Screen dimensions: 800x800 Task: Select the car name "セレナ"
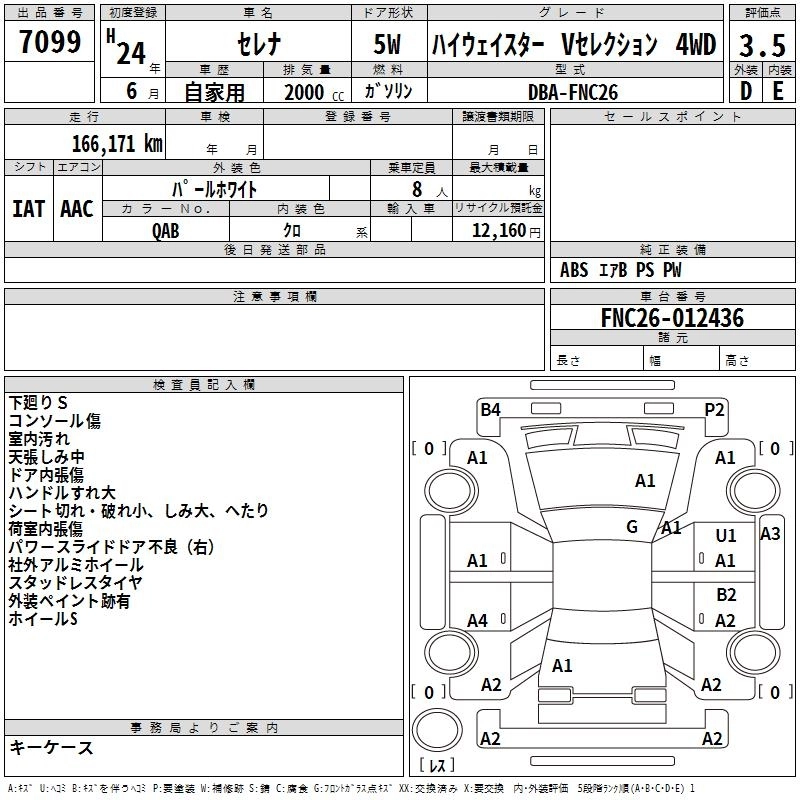pyautogui.click(x=259, y=44)
